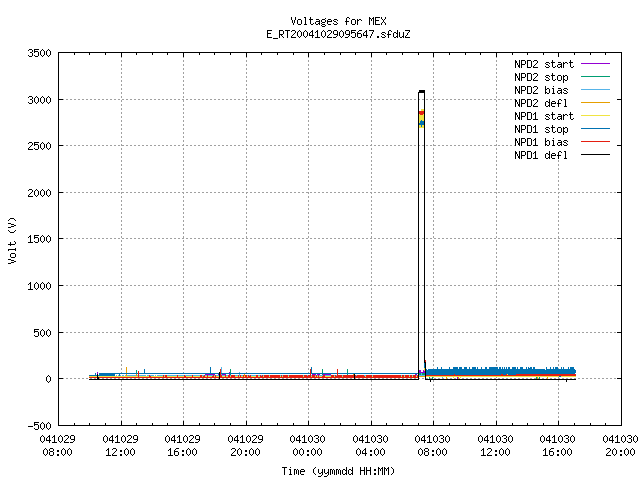Select the NPD2 defl legend label
This screenshot has height=480, width=640.
(541, 103)
